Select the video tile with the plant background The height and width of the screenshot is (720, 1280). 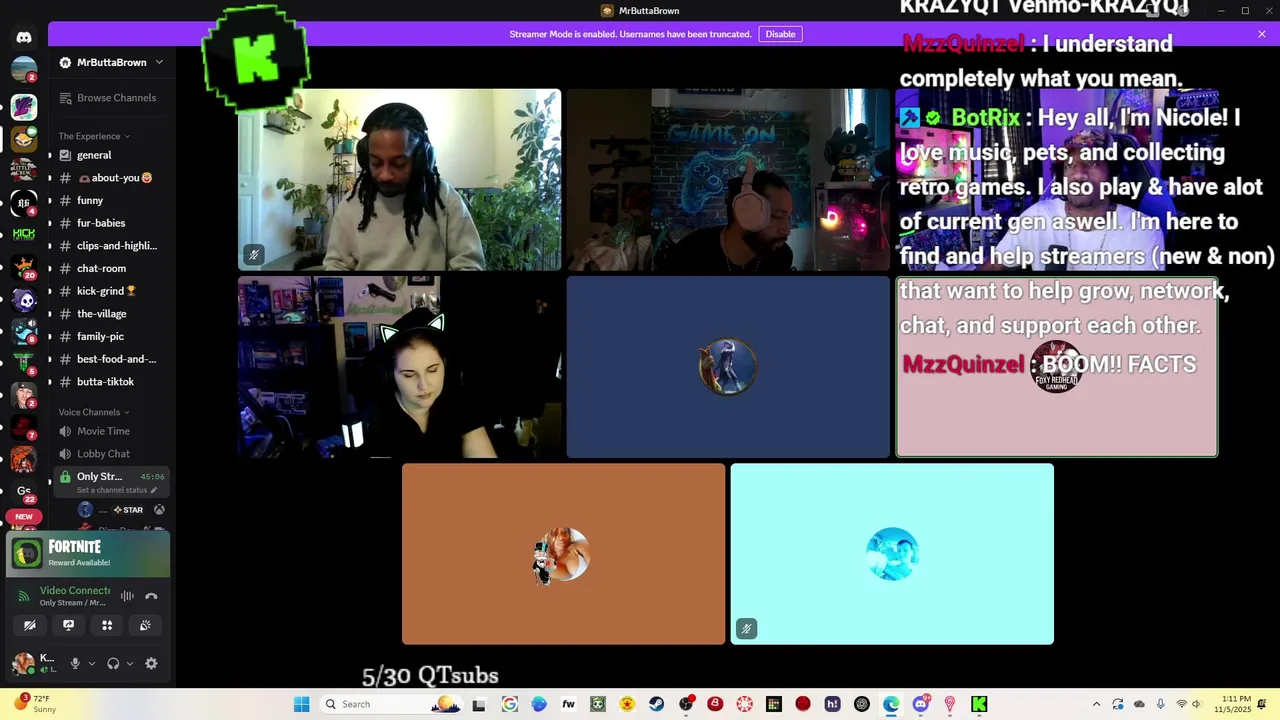pyautogui.click(x=399, y=180)
